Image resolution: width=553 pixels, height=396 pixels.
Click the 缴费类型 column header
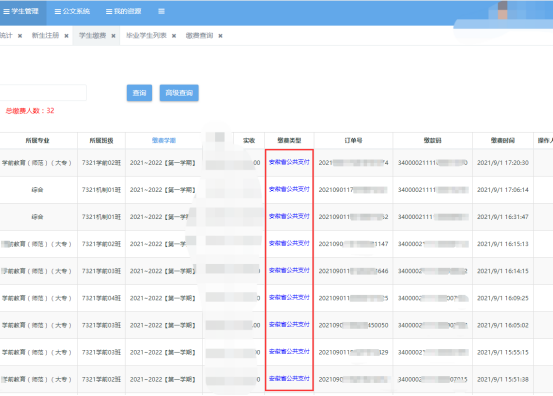(x=289, y=140)
